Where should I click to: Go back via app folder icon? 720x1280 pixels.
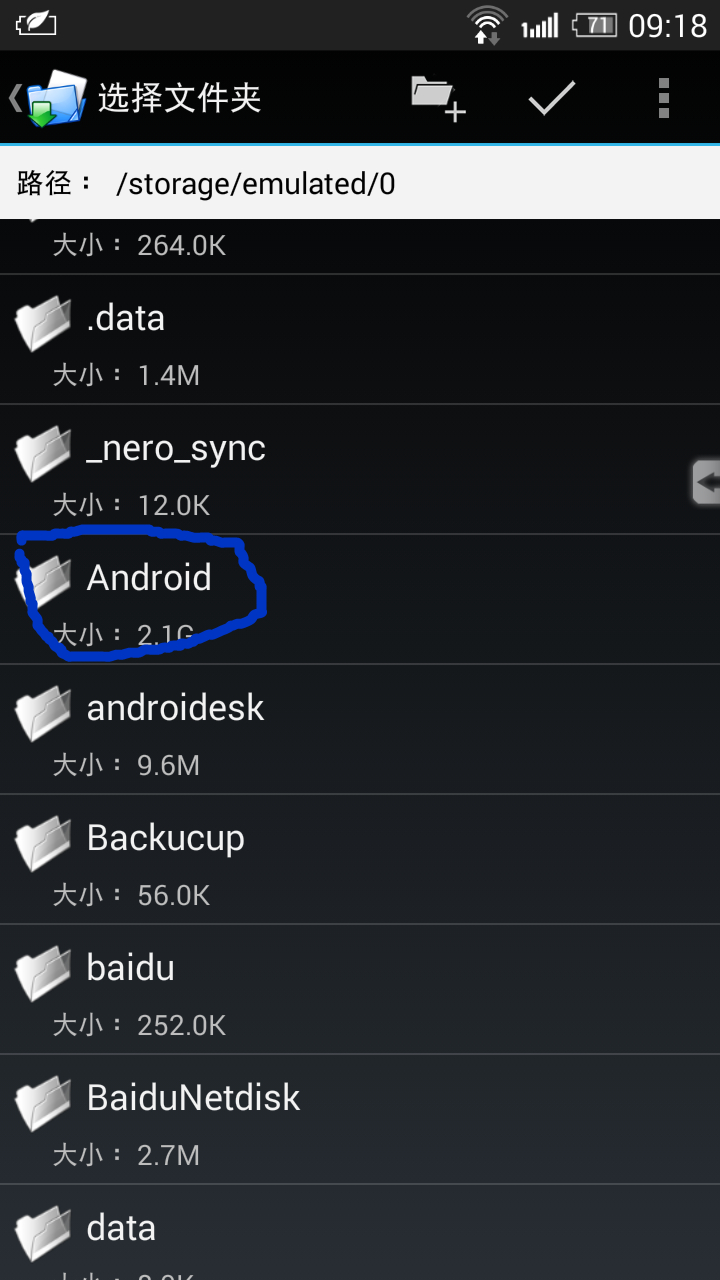[47, 98]
